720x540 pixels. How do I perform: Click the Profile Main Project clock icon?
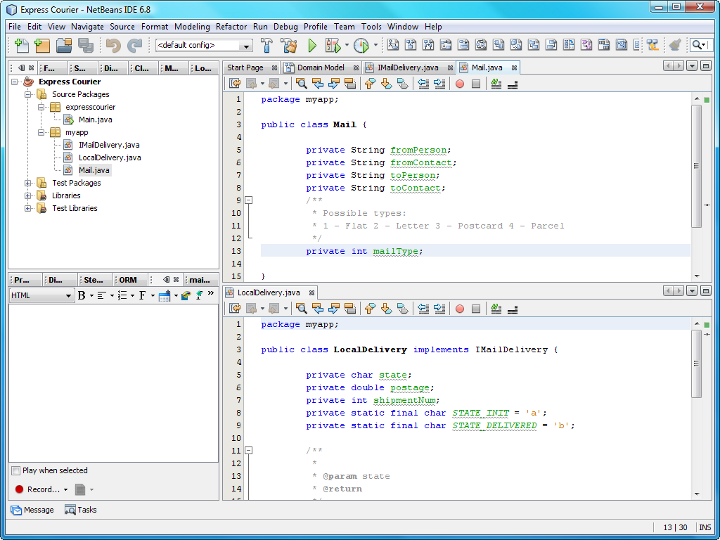[361, 45]
